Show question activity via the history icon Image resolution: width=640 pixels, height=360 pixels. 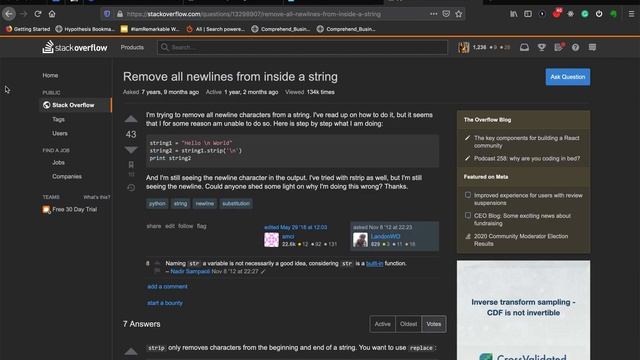[131, 188]
